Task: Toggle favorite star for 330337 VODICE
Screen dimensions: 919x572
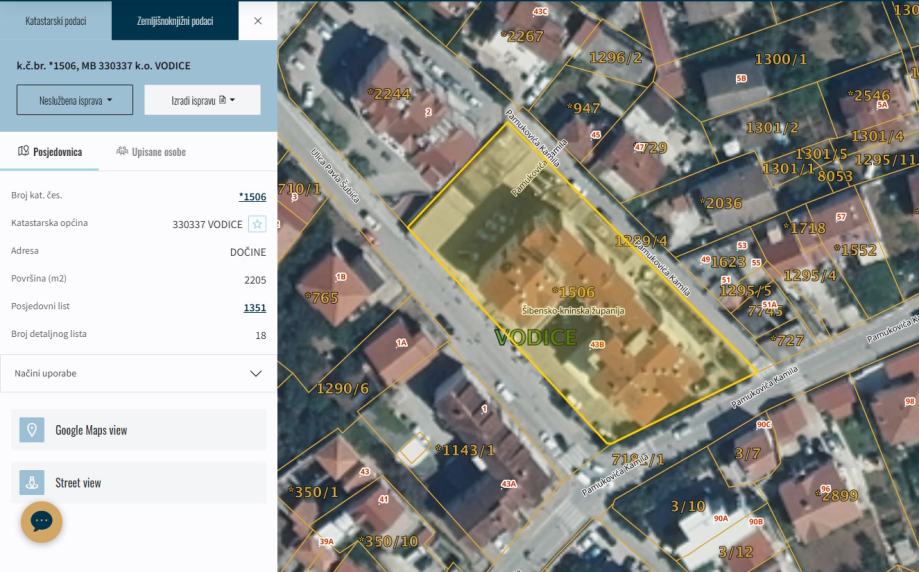Action: [x=257, y=224]
